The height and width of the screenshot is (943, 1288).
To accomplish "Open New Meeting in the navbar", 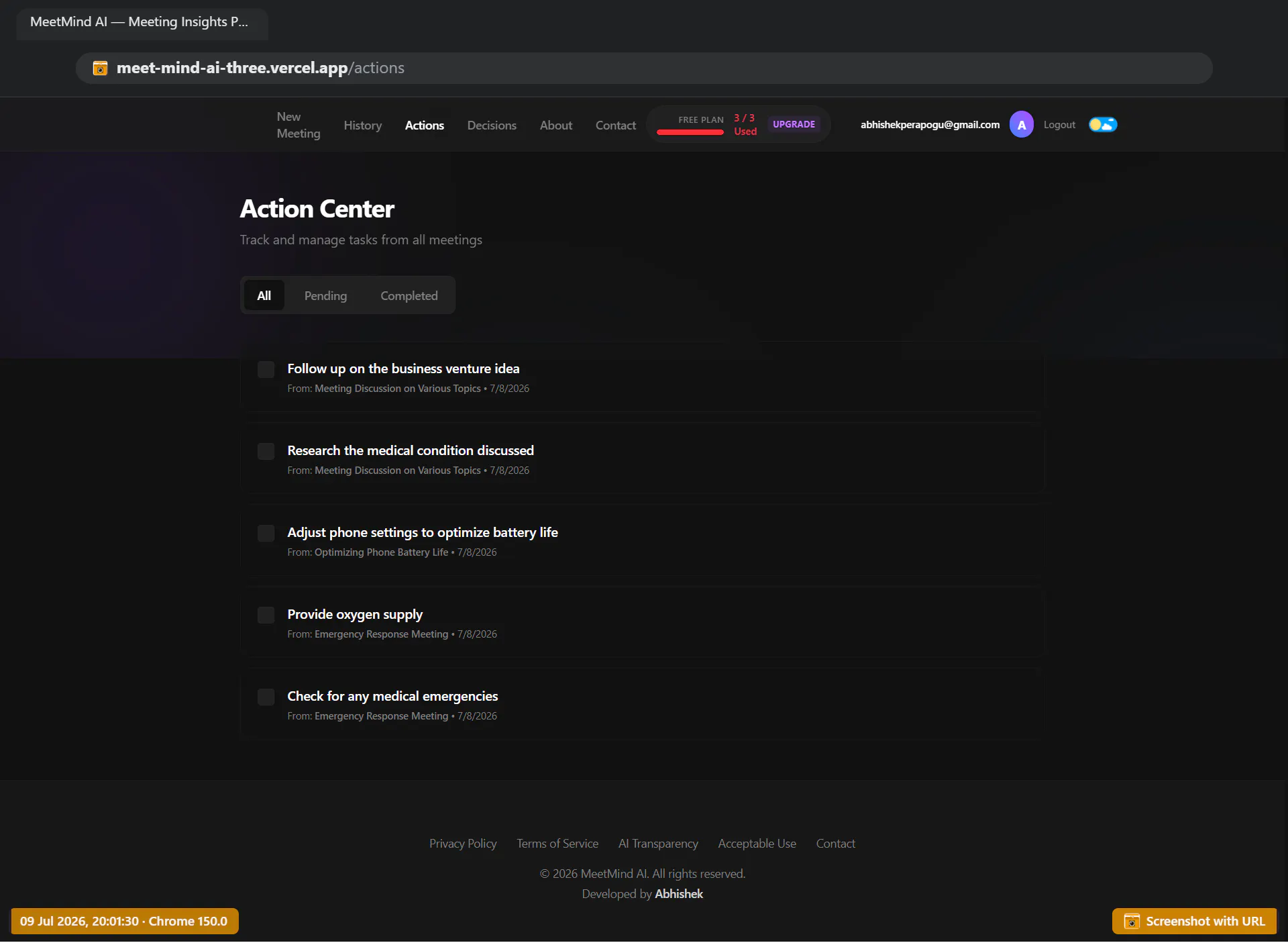I will point(299,125).
